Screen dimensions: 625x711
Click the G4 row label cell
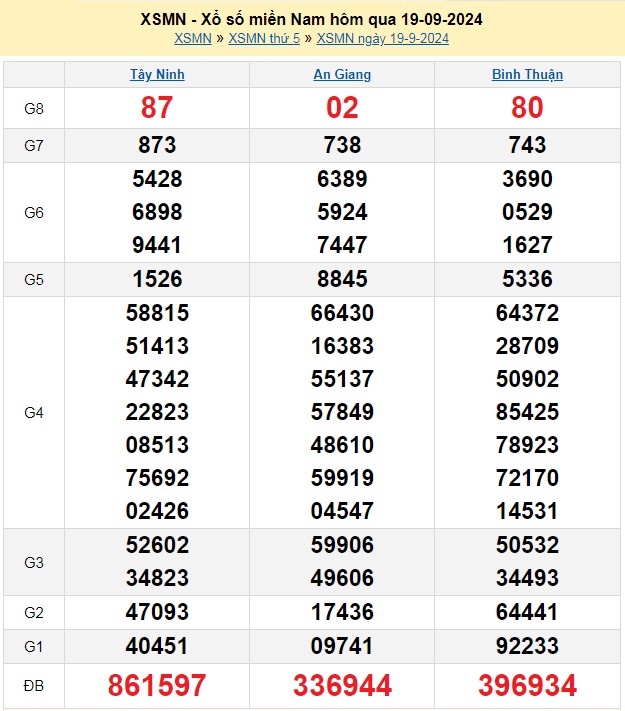pyautogui.click(x=34, y=412)
